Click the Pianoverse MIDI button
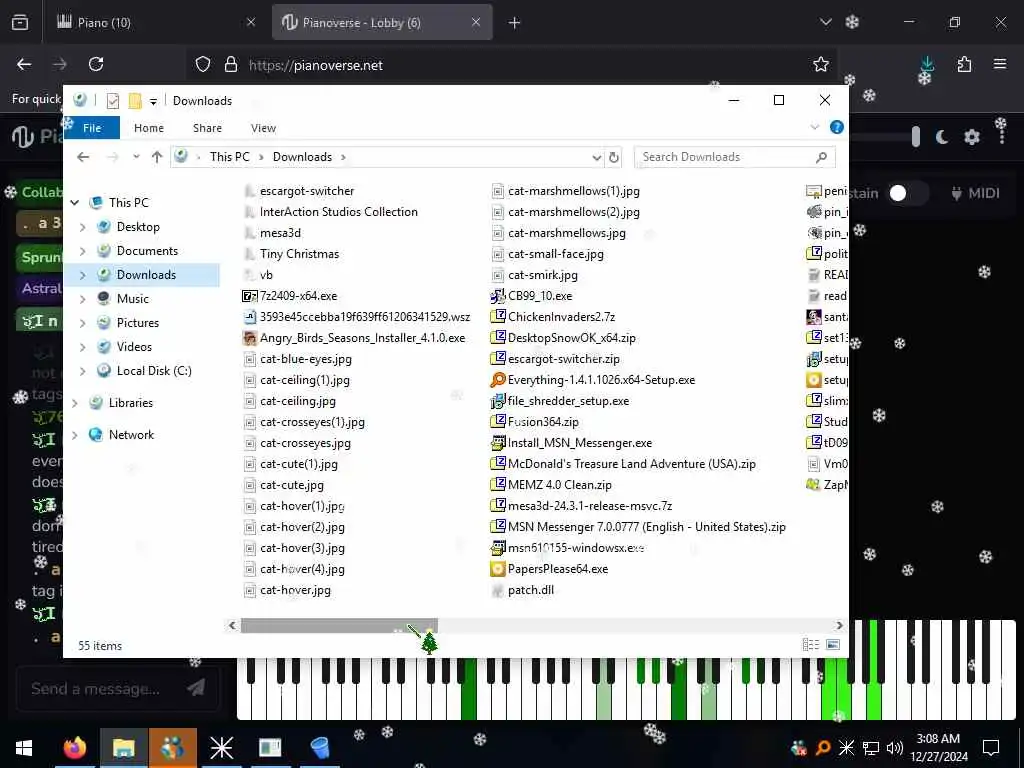This screenshot has width=1024, height=768. [x=975, y=193]
